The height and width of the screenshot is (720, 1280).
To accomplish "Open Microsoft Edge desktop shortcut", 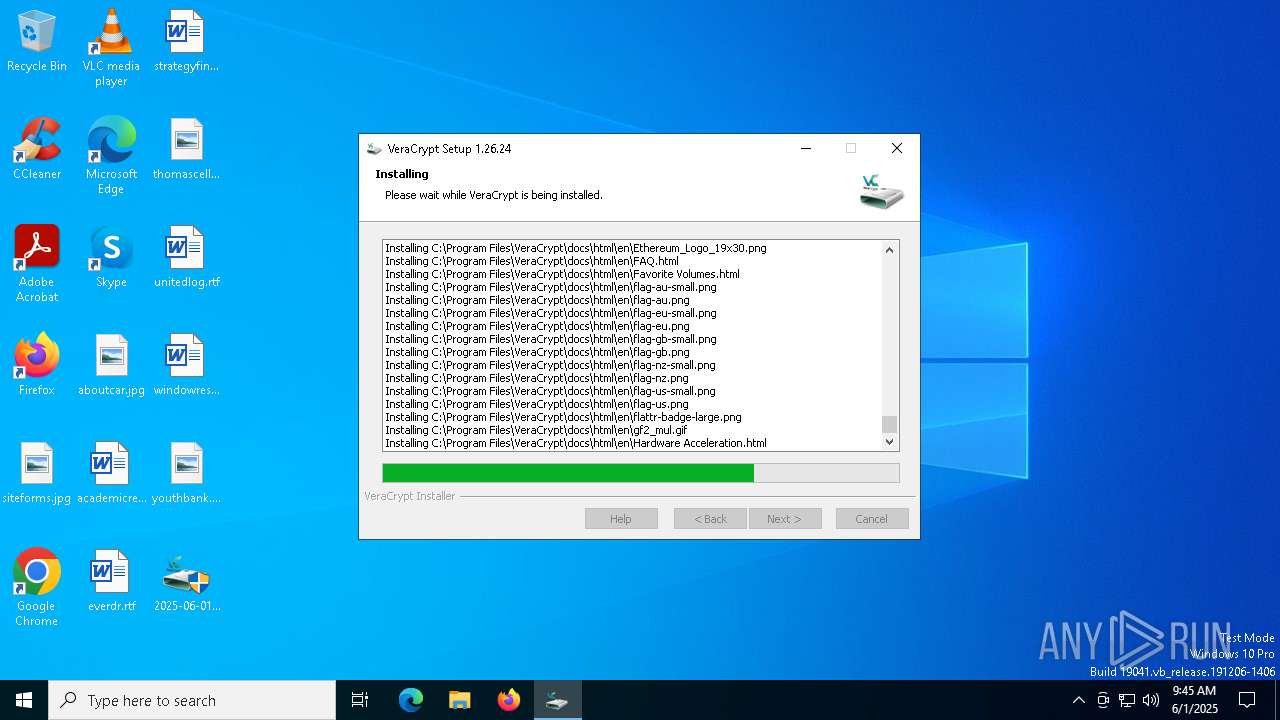I will [111, 156].
